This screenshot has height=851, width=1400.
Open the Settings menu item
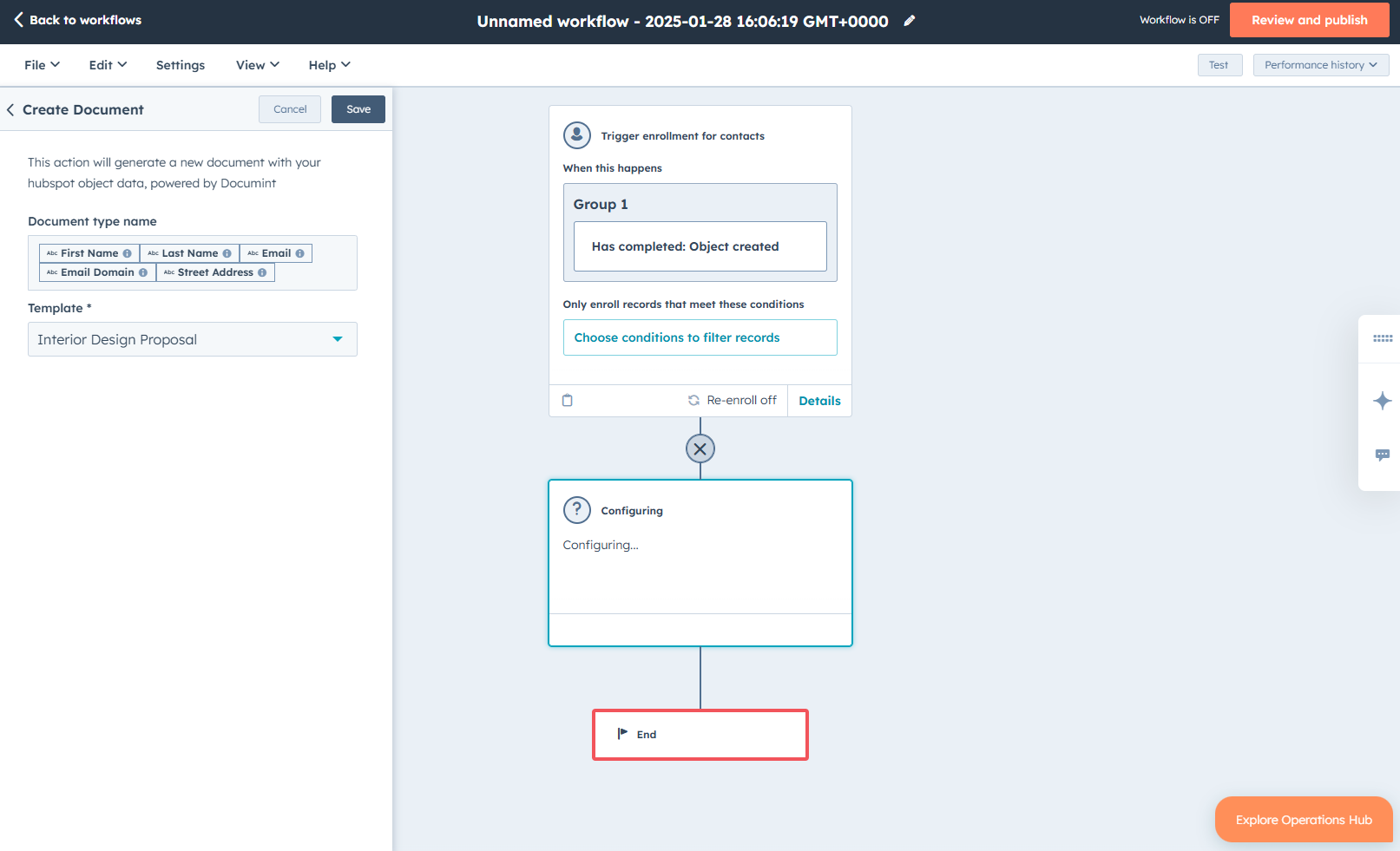[181, 65]
